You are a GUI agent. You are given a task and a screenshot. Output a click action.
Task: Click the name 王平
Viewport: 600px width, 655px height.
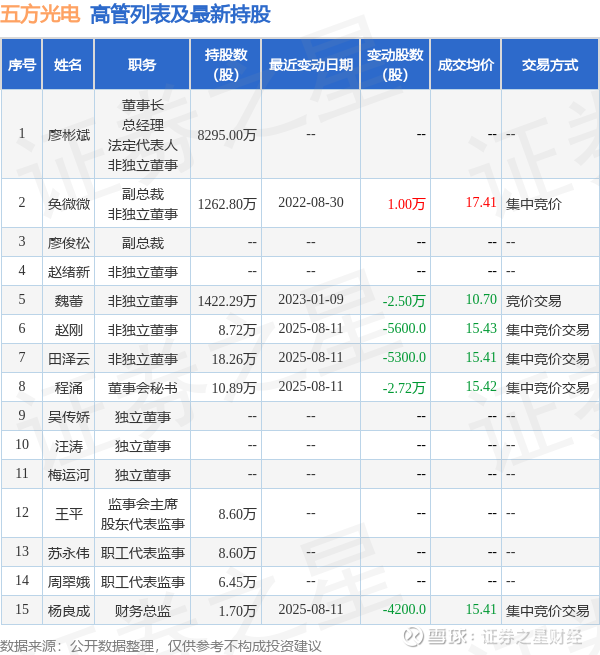69,514
